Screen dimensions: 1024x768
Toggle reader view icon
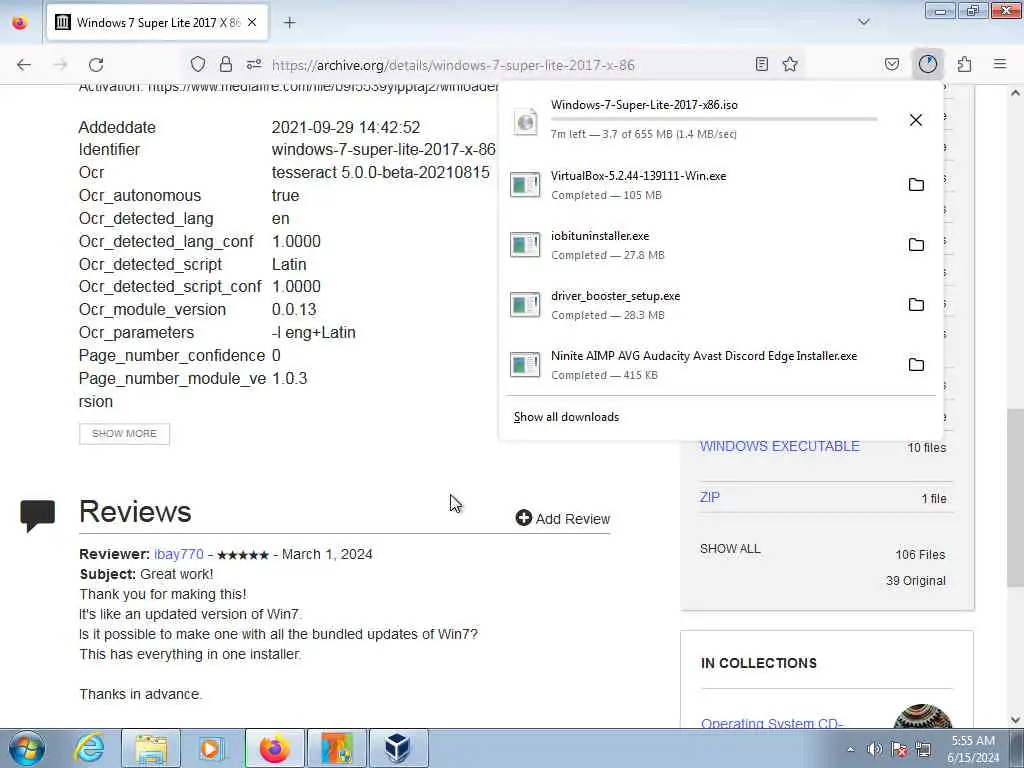pyautogui.click(x=761, y=64)
